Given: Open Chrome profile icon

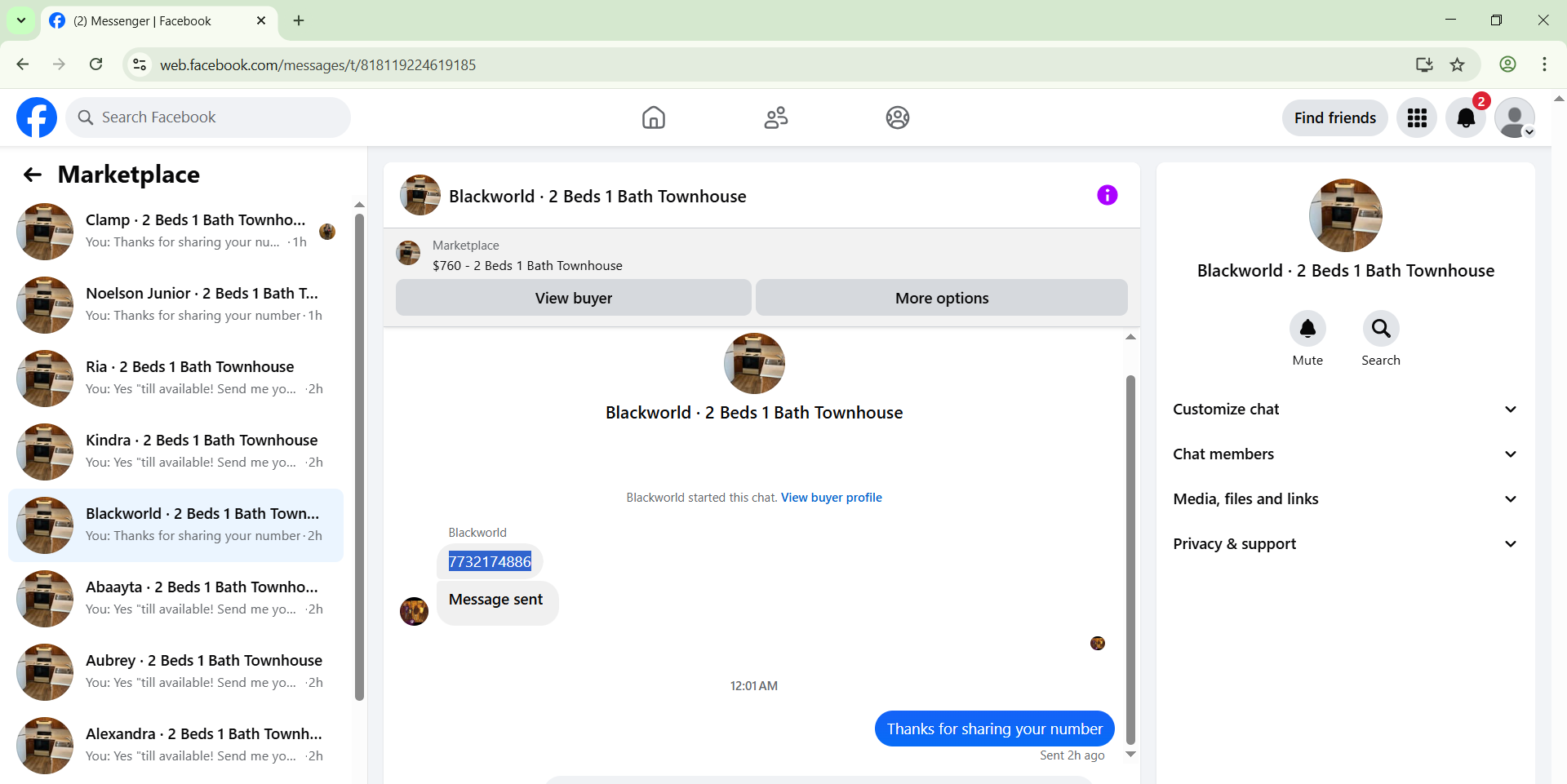Looking at the screenshot, I should [x=1507, y=64].
